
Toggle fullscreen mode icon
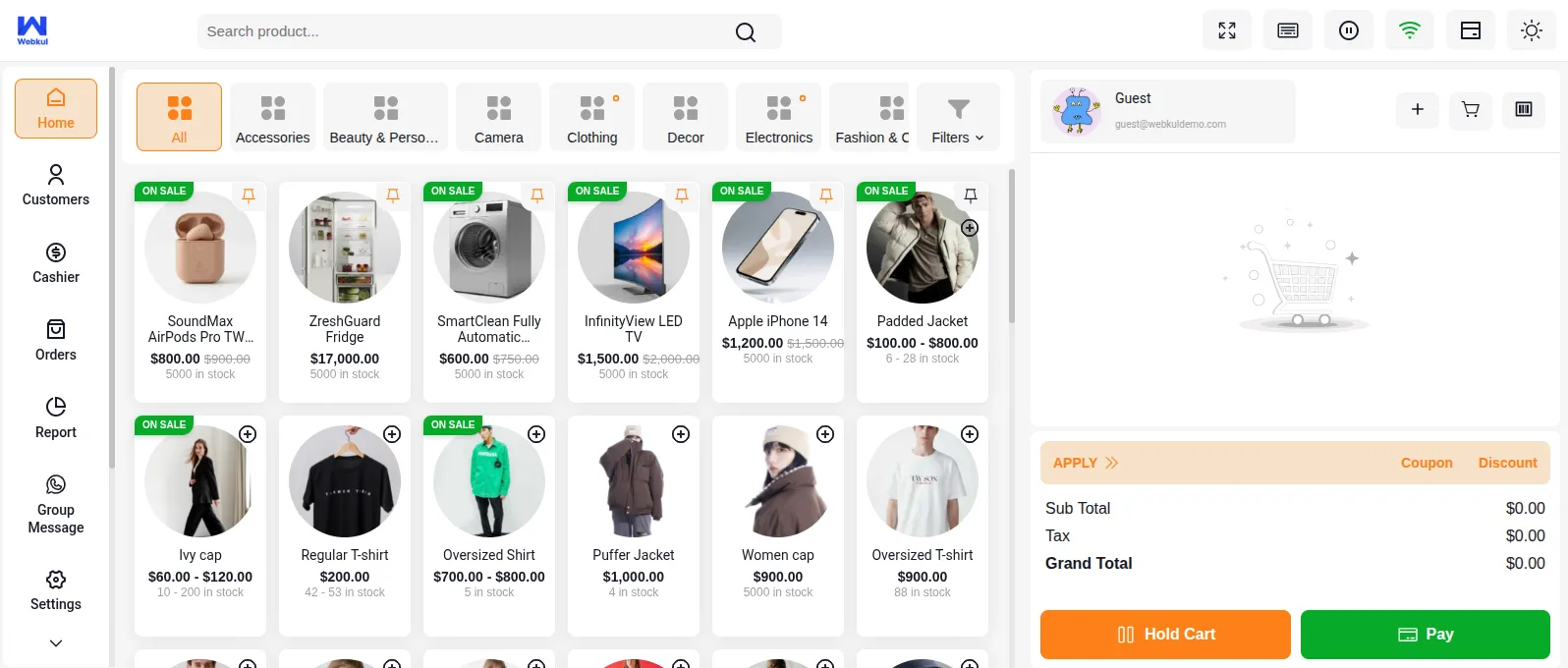[1227, 30]
